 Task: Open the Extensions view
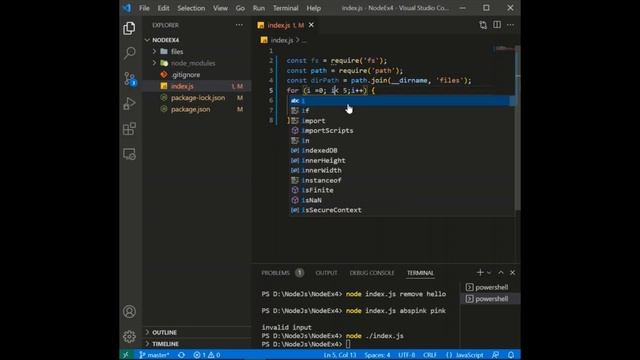pyautogui.click(x=129, y=129)
